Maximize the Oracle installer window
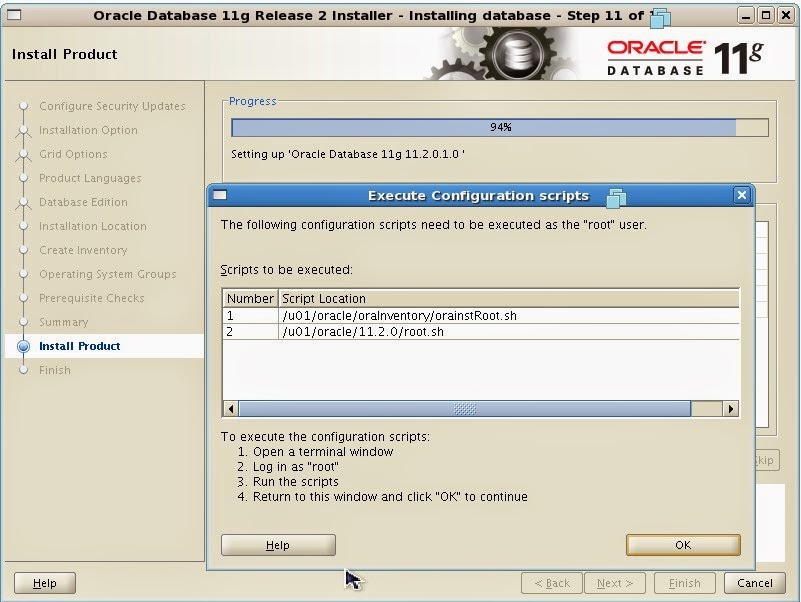 [x=766, y=15]
